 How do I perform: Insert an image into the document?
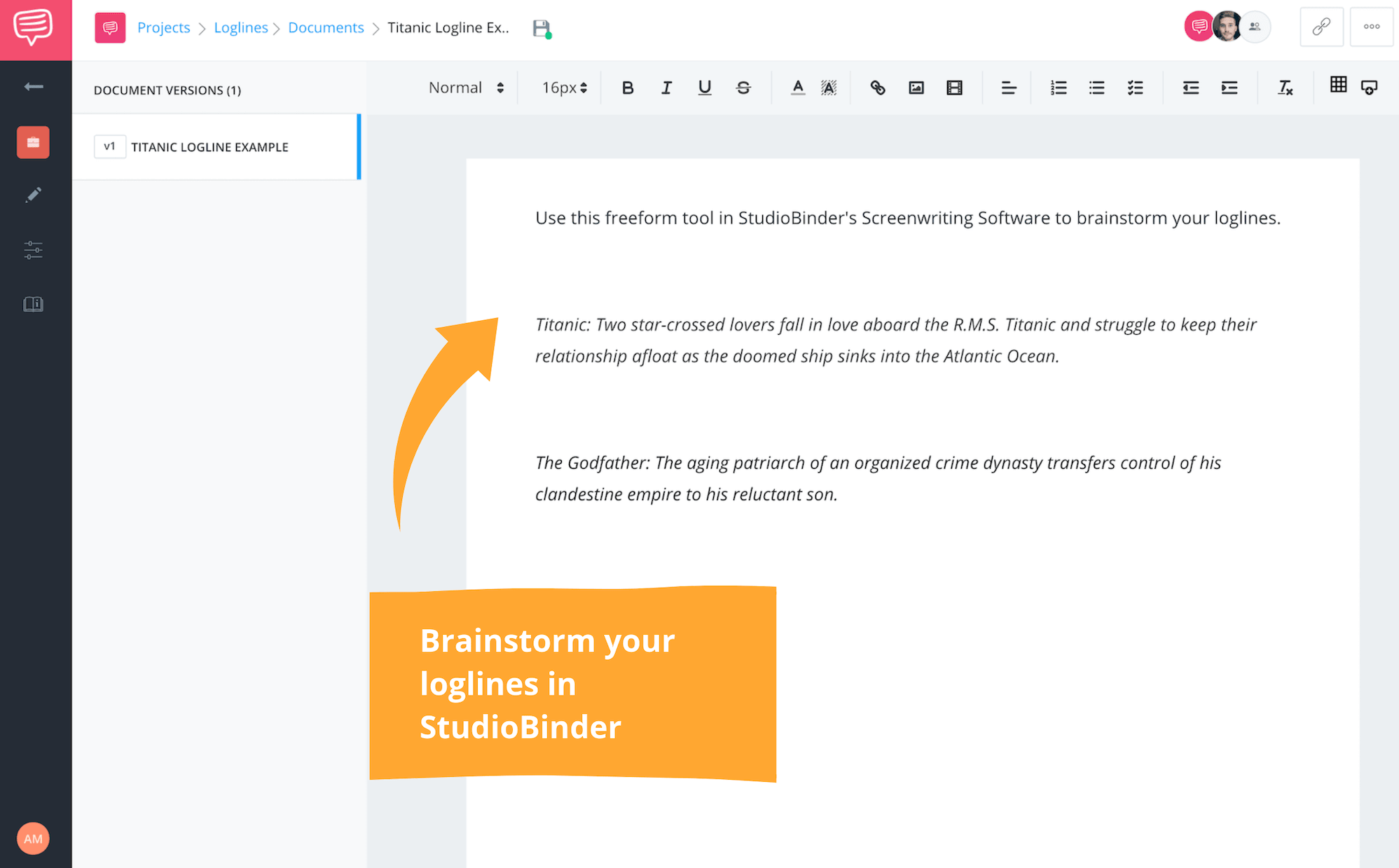point(916,88)
